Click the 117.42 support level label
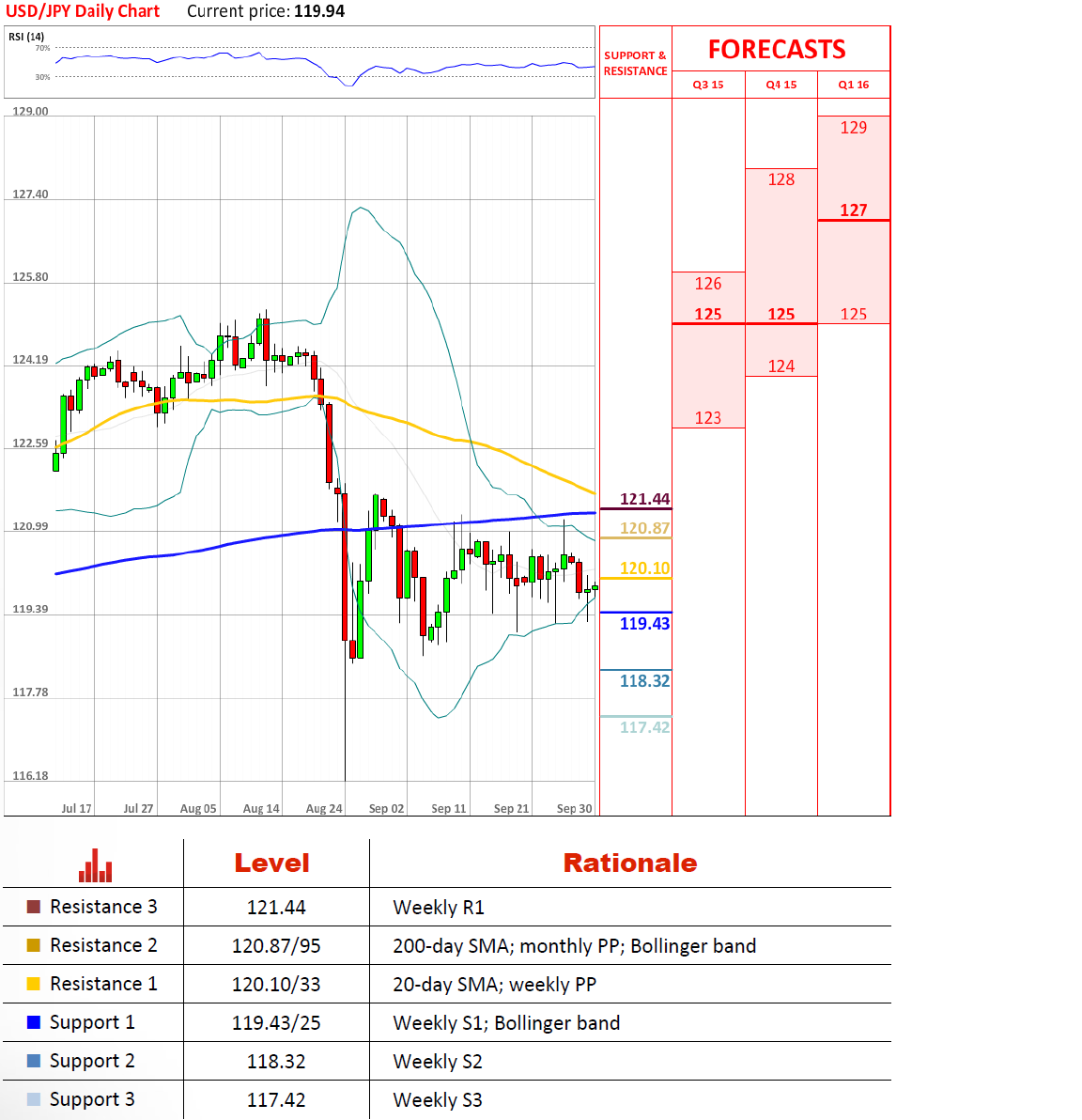Viewport: 1082px width, 1120px height. click(644, 727)
